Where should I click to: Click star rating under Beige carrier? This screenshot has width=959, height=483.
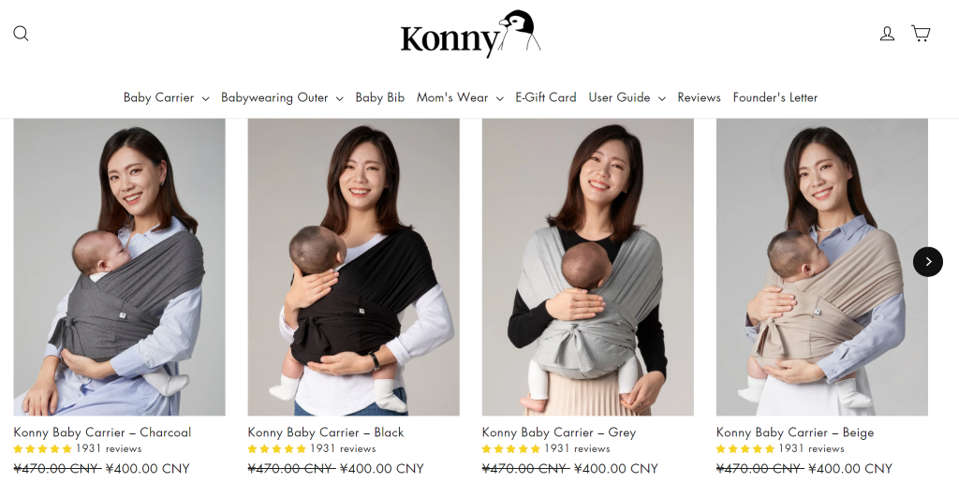point(746,449)
